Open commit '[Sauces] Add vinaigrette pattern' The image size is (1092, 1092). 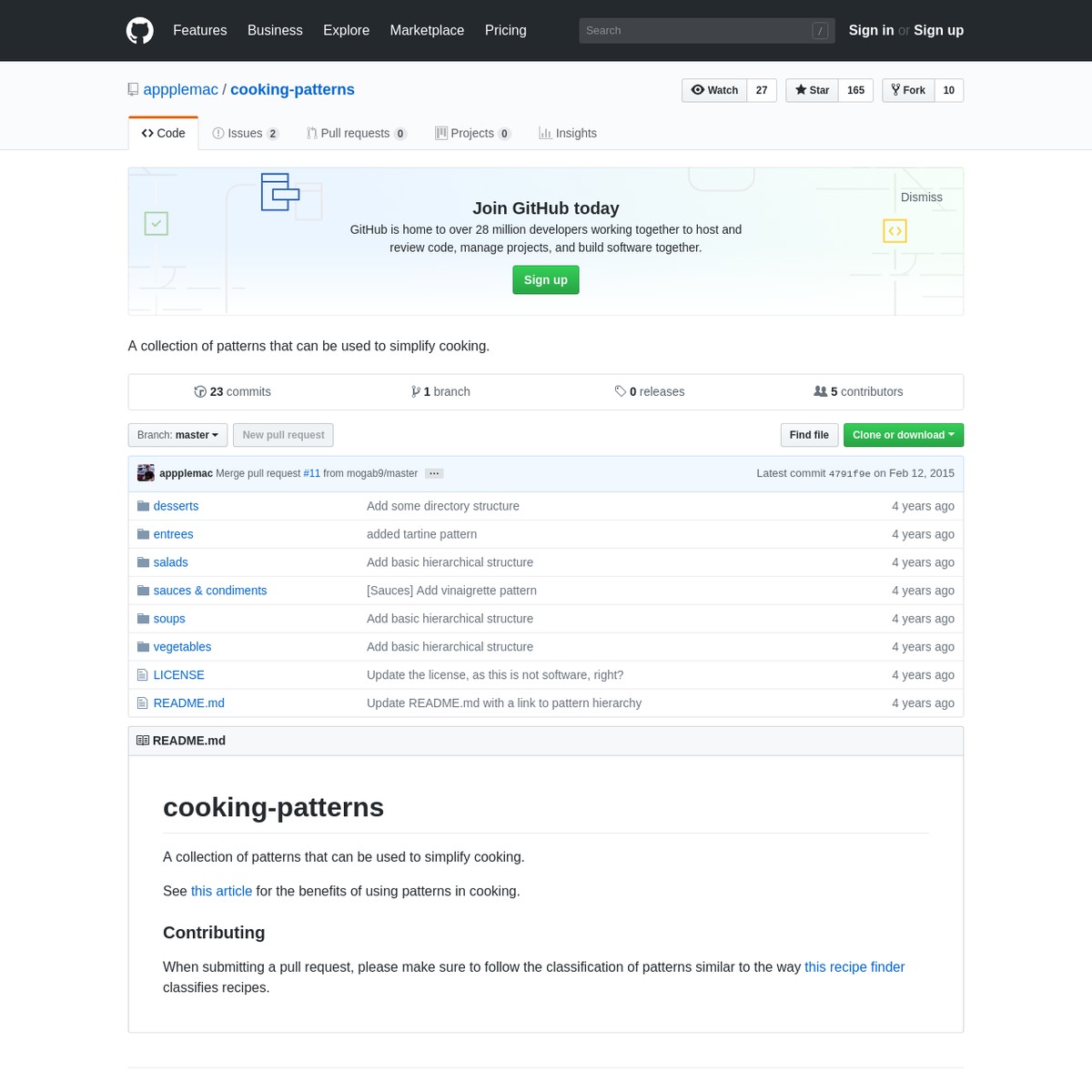[x=451, y=591]
